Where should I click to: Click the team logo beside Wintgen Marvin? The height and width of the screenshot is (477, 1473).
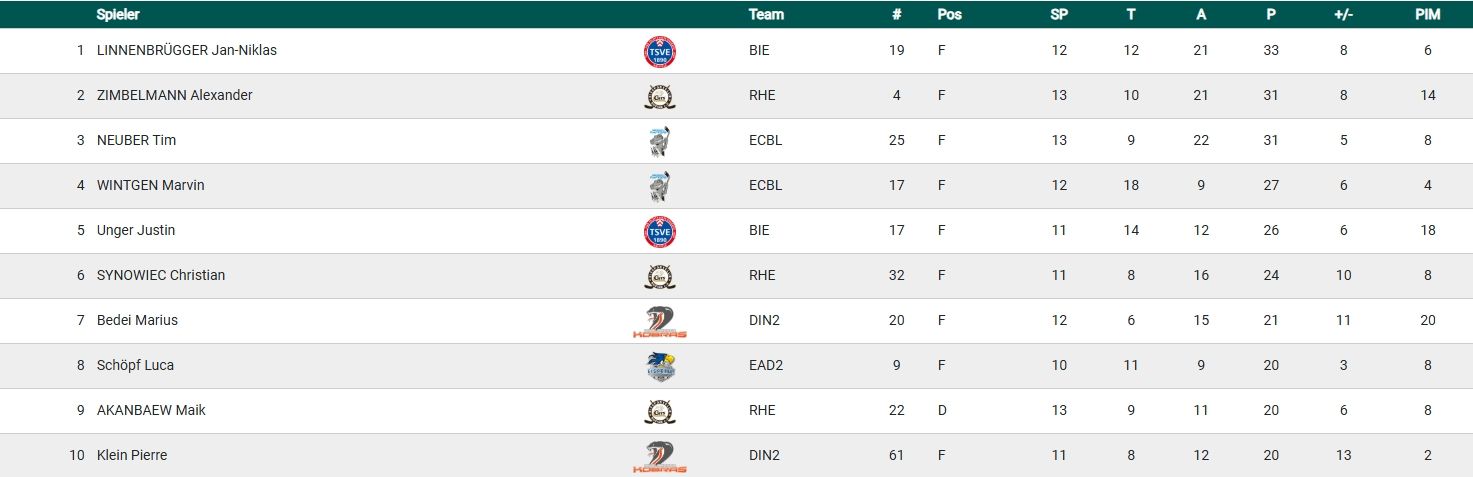(x=660, y=186)
